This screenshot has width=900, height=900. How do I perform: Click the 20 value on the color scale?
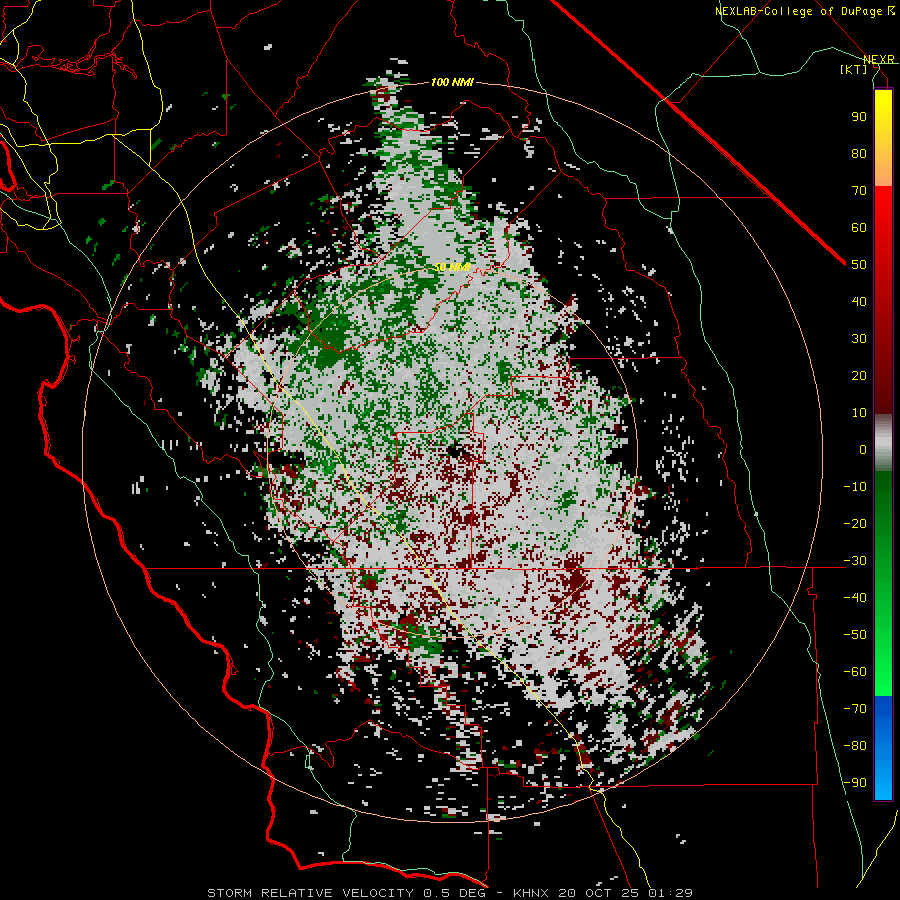click(859, 376)
